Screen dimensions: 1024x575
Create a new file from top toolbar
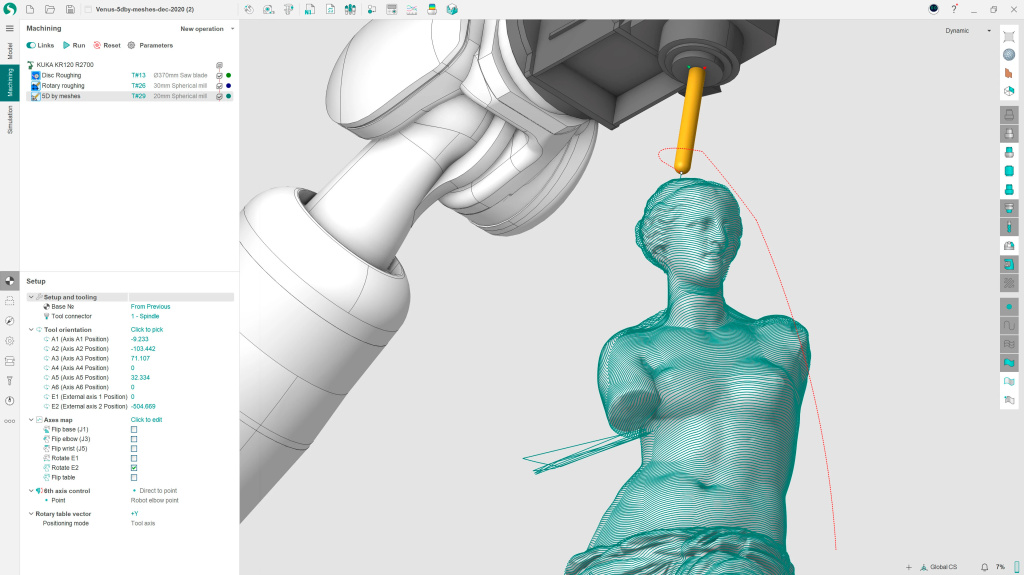(30, 9)
